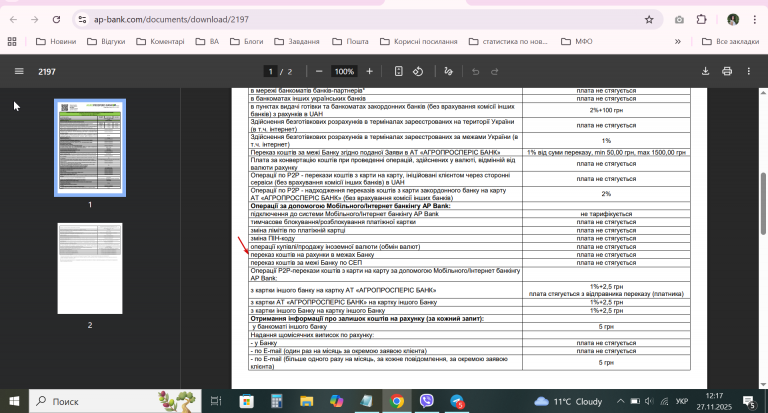Open the volume control in tray

[649, 401]
